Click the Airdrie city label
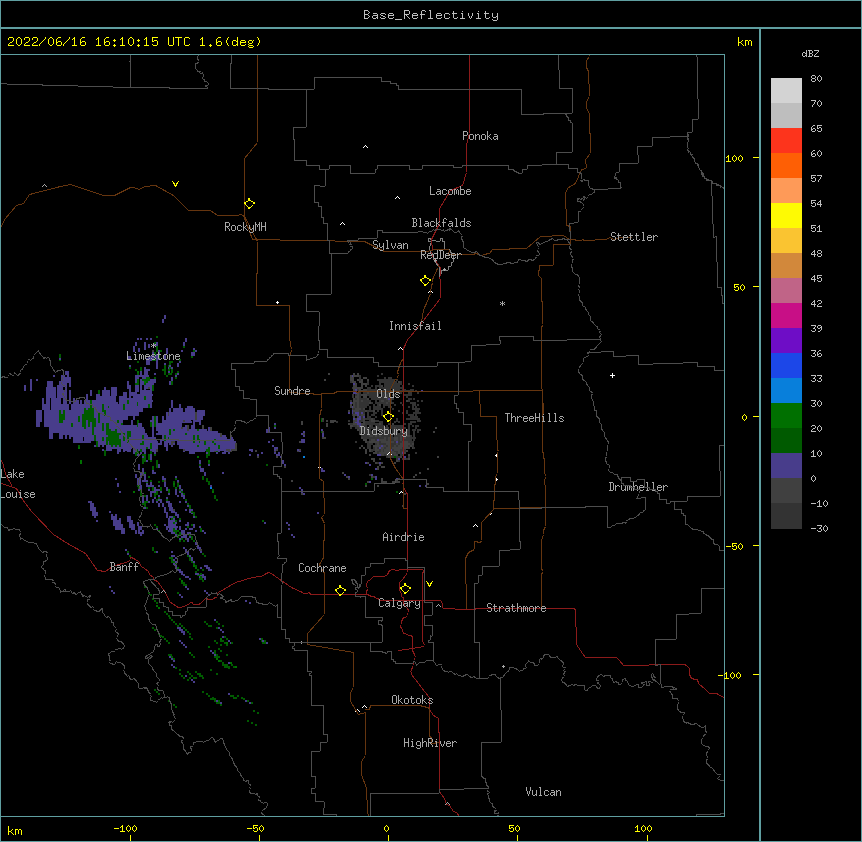862x842 pixels. (404, 537)
